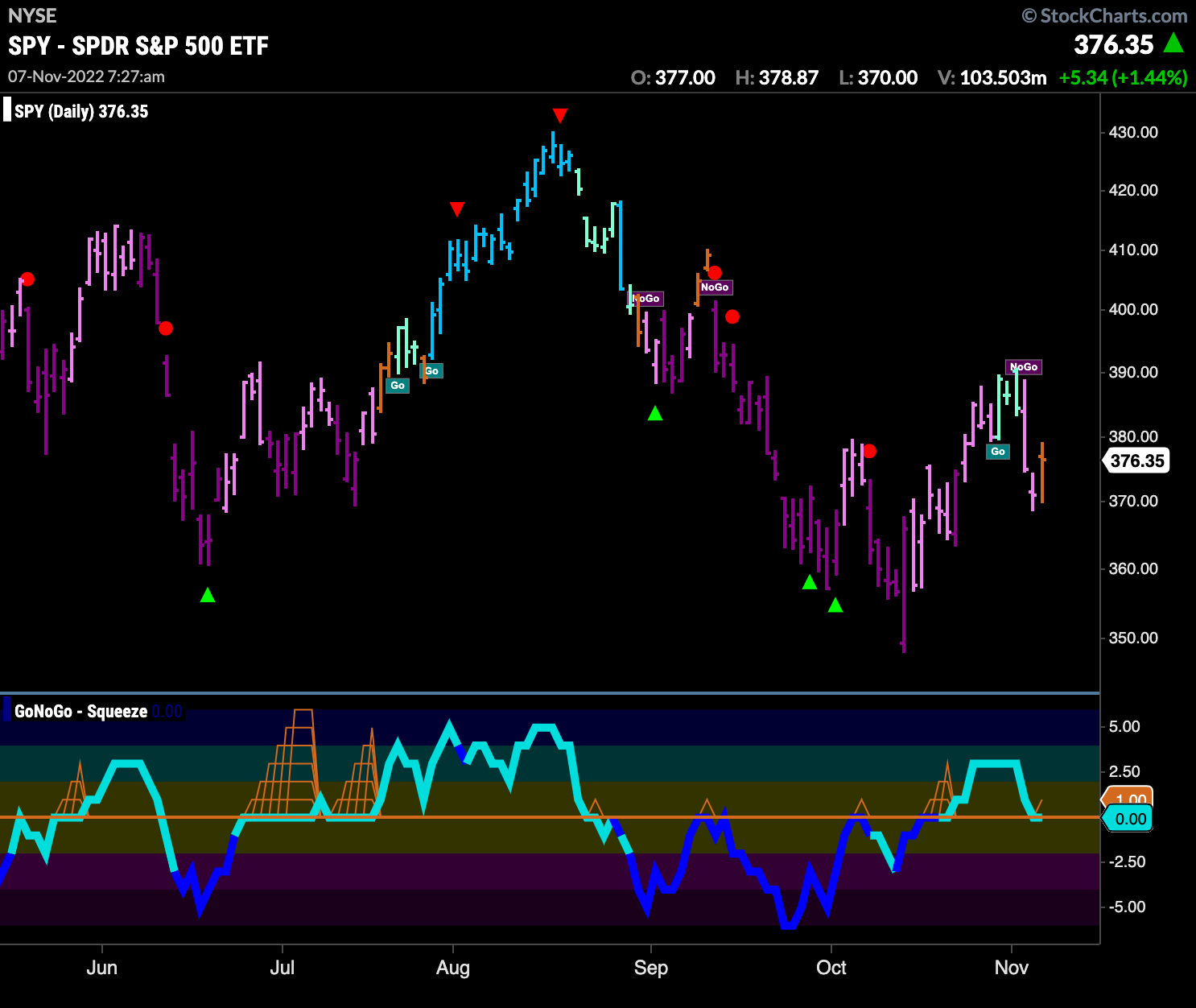Click the 410.00 price axis label
1196x1008 pixels.
1133,250
